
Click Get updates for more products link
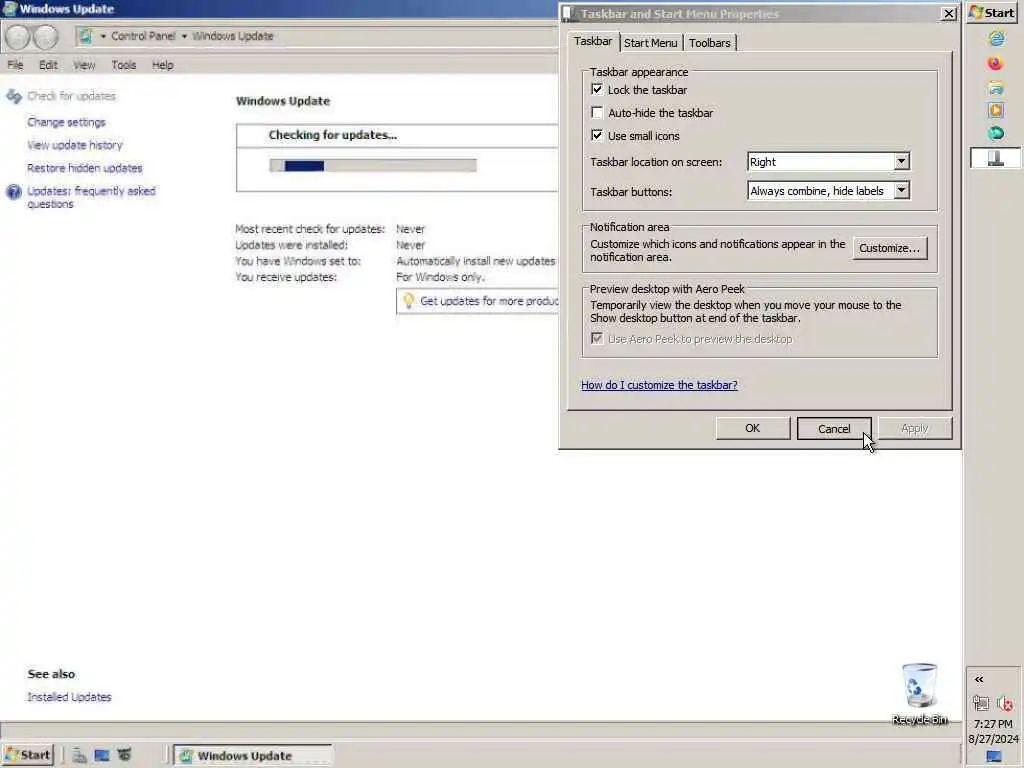pos(488,301)
